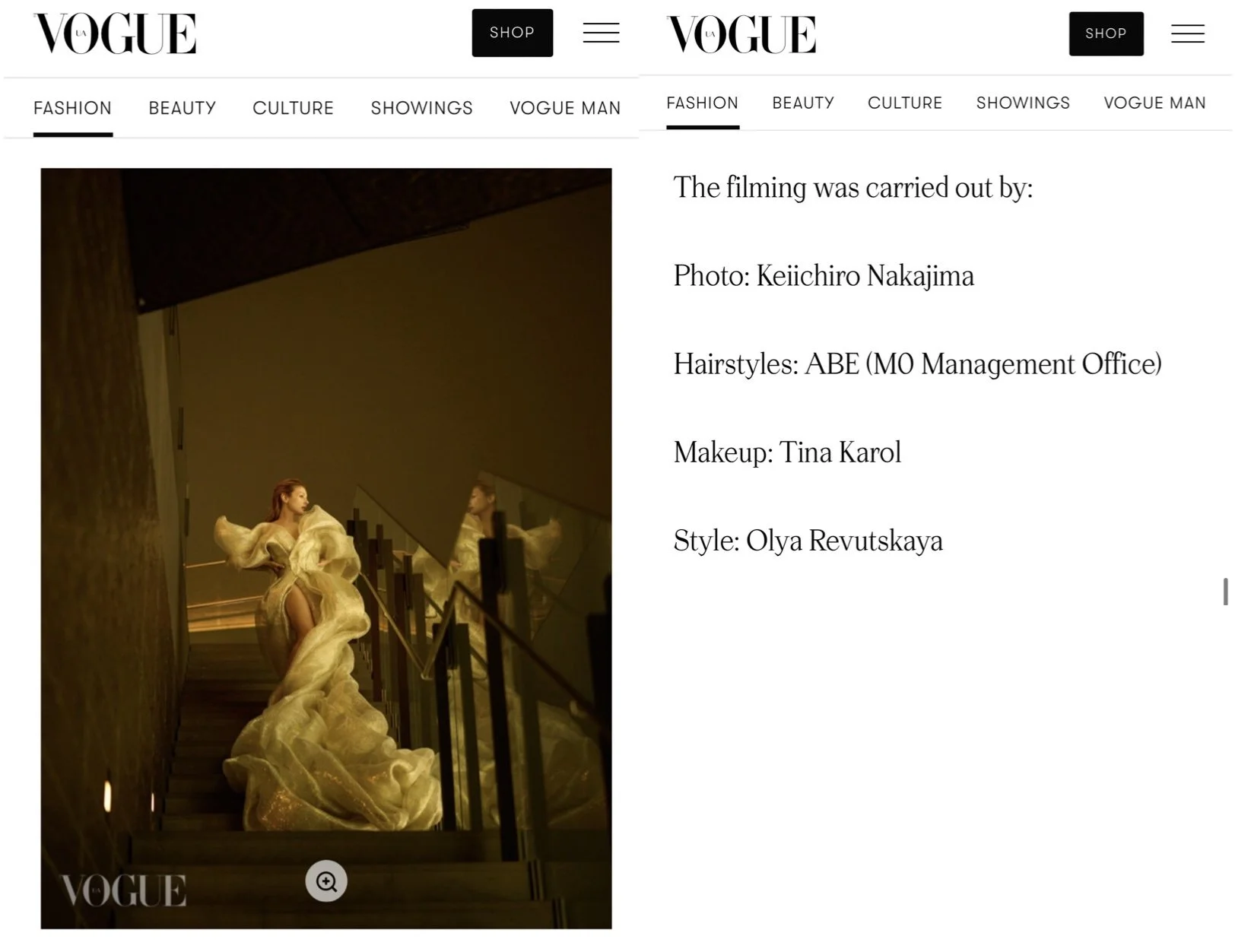Select the FASHION tab on left page
The width and height of the screenshot is (1251, 952).
pyautogui.click(x=72, y=108)
